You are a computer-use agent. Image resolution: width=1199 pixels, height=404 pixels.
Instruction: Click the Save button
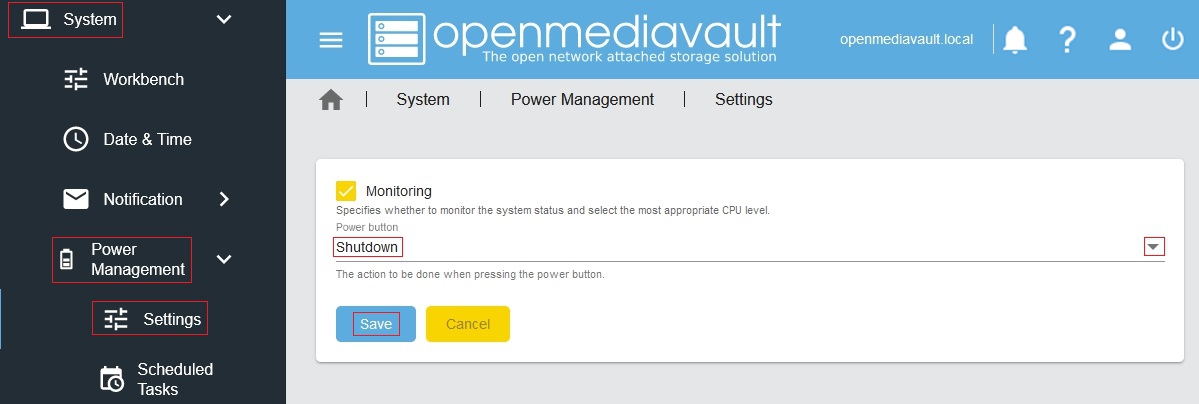pyautogui.click(x=376, y=324)
